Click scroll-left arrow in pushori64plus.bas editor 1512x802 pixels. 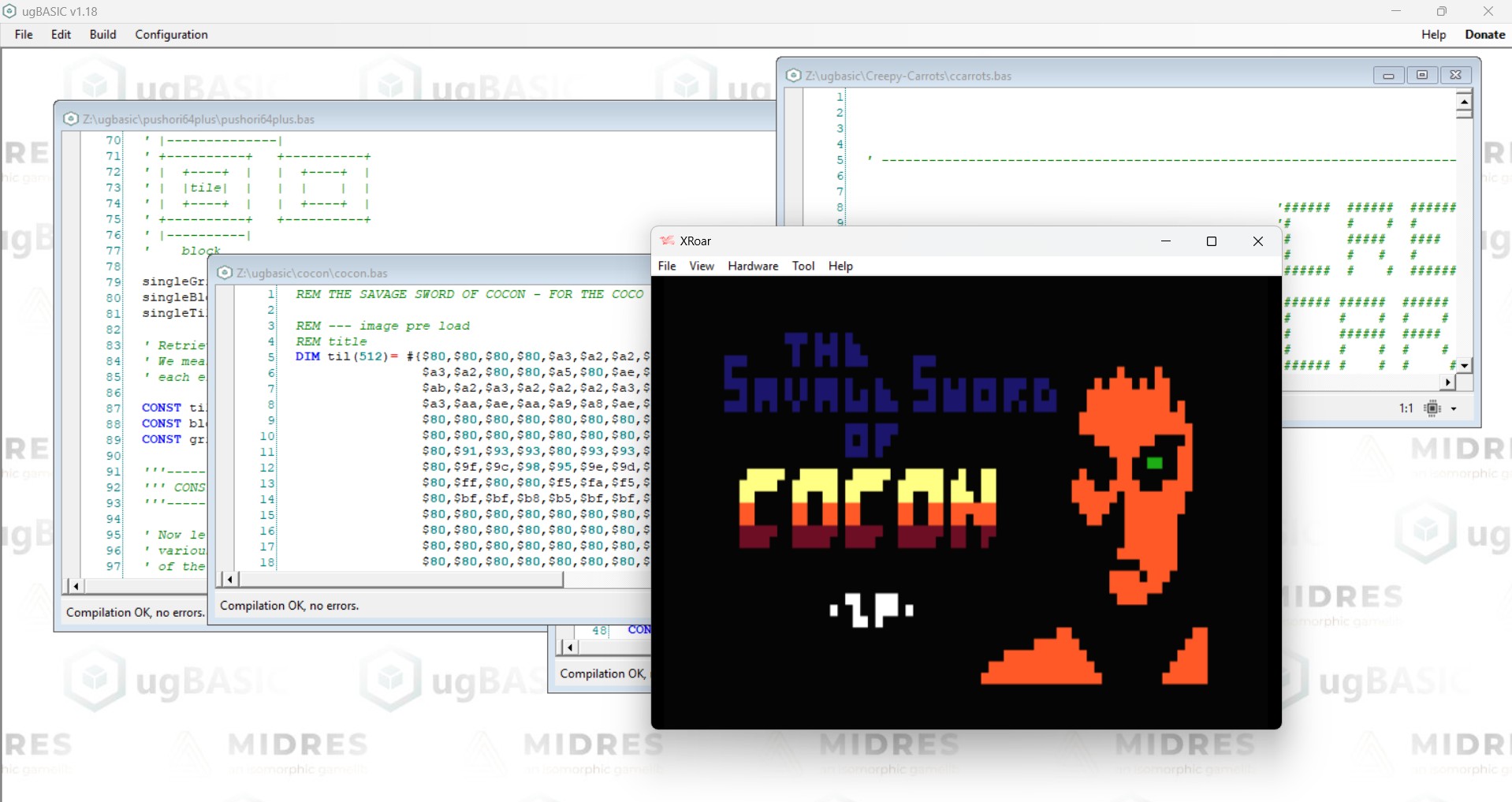coord(76,586)
